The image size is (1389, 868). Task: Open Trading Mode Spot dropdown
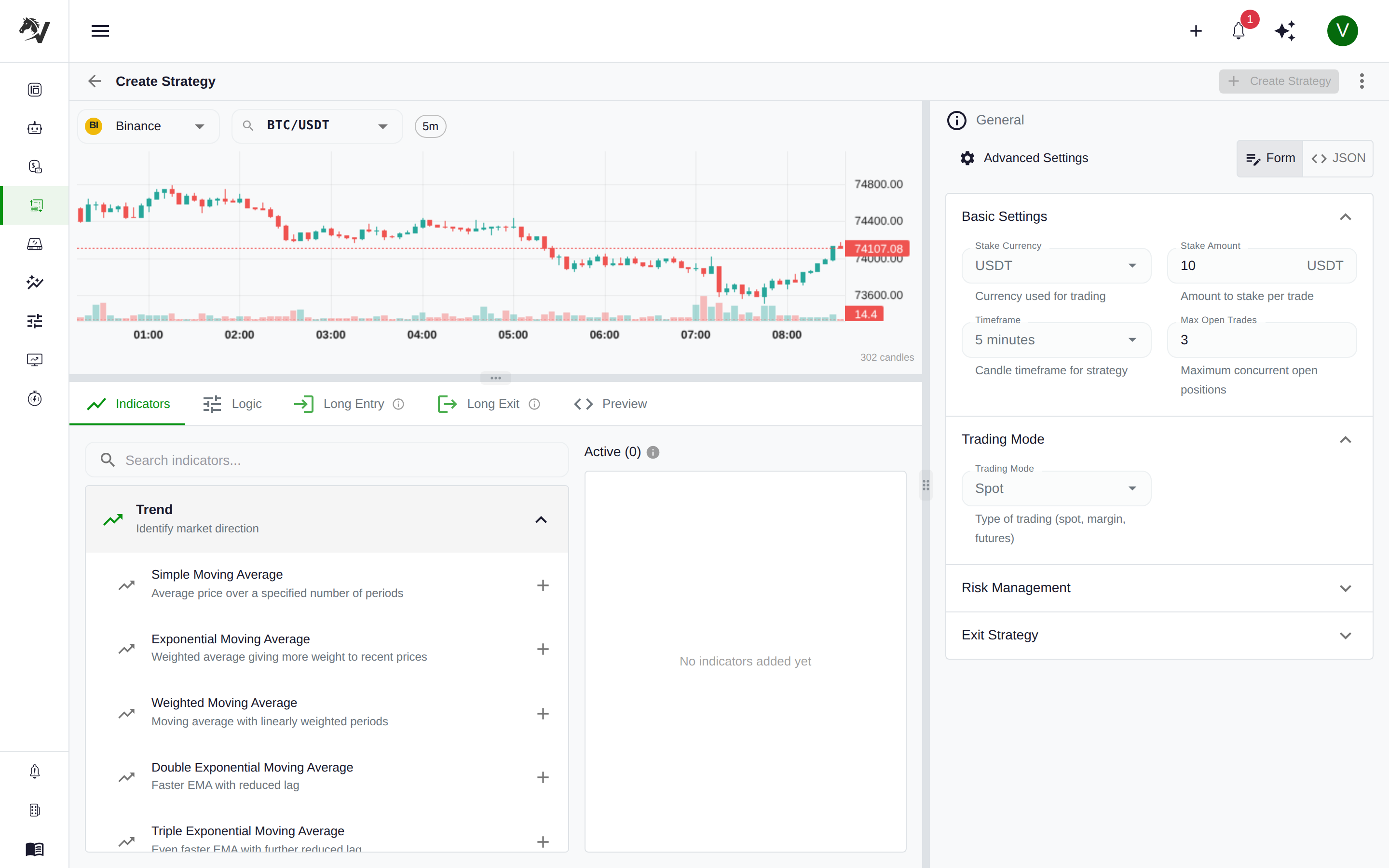pos(1056,488)
